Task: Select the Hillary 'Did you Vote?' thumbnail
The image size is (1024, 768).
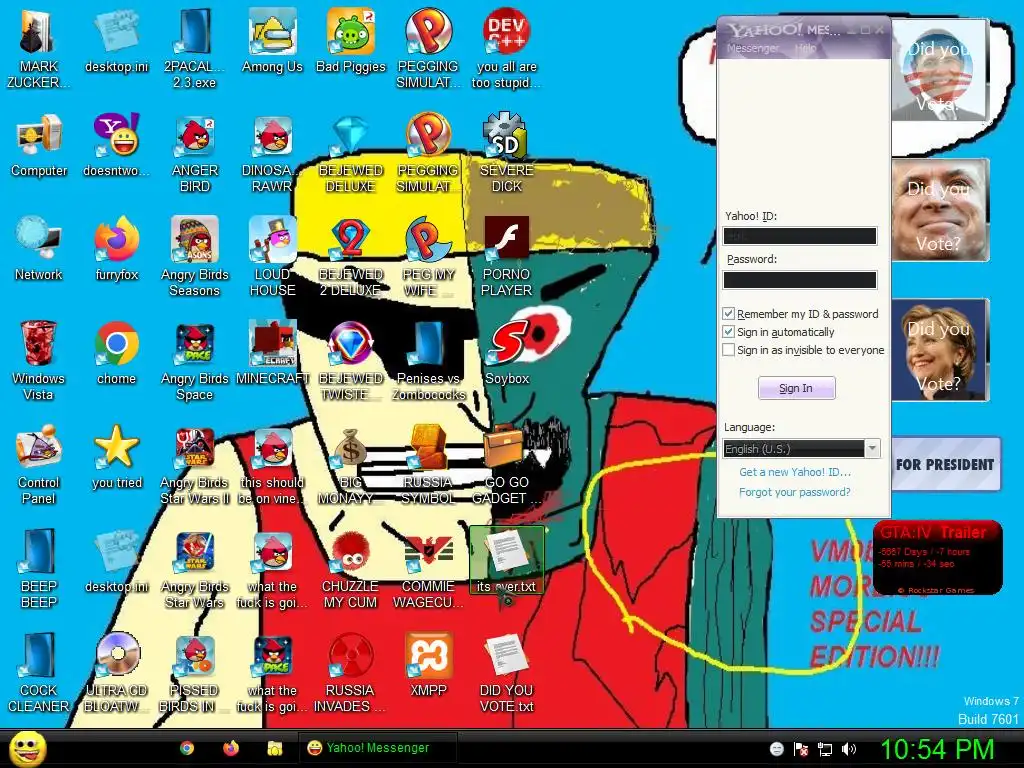Action: click(940, 350)
